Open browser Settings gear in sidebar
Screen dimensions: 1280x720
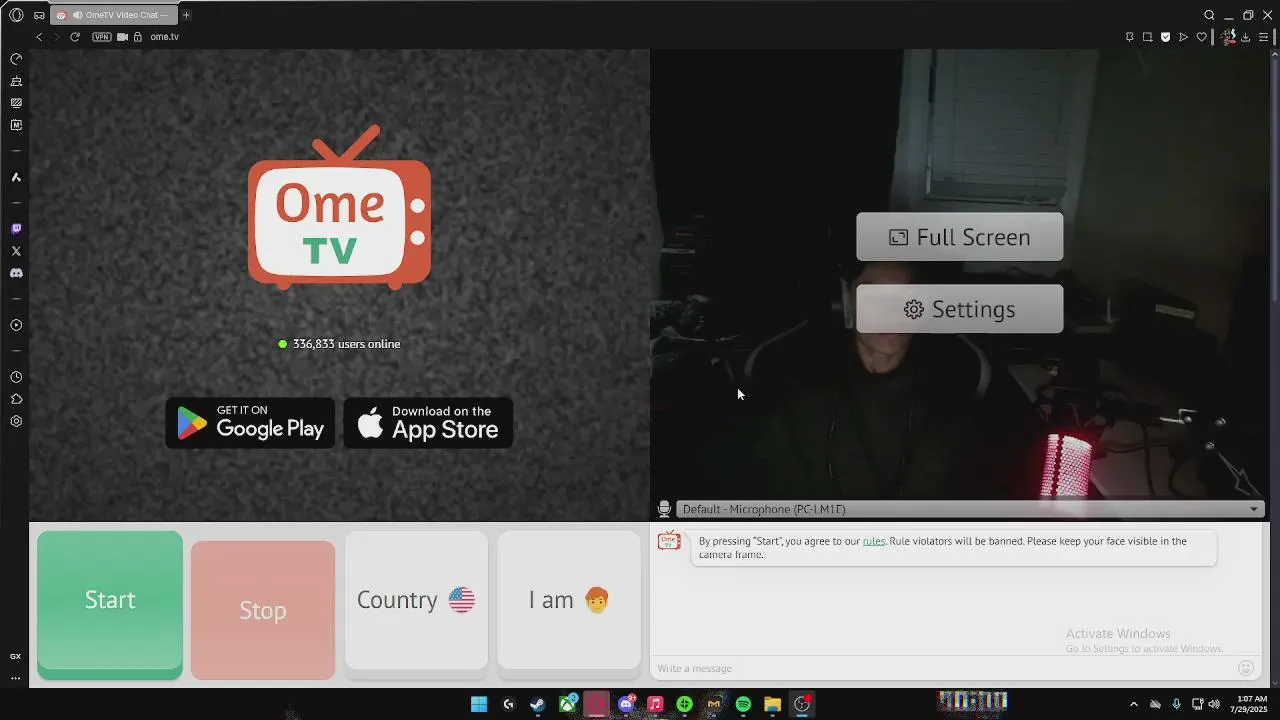tap(16, 421)
